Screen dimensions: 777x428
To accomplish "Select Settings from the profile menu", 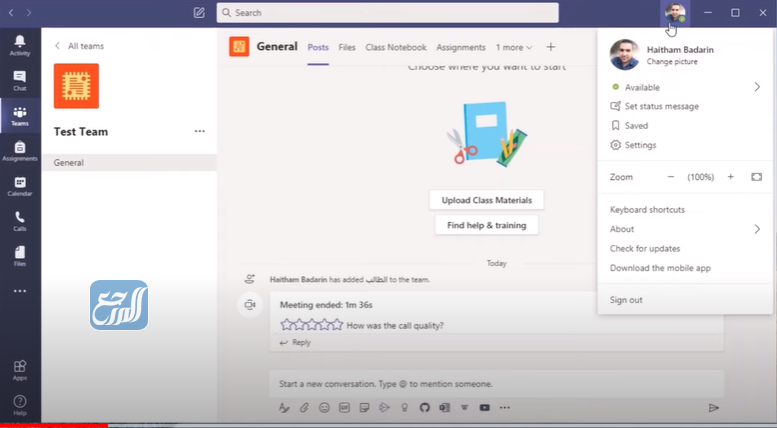I will [x=640, y=145].
